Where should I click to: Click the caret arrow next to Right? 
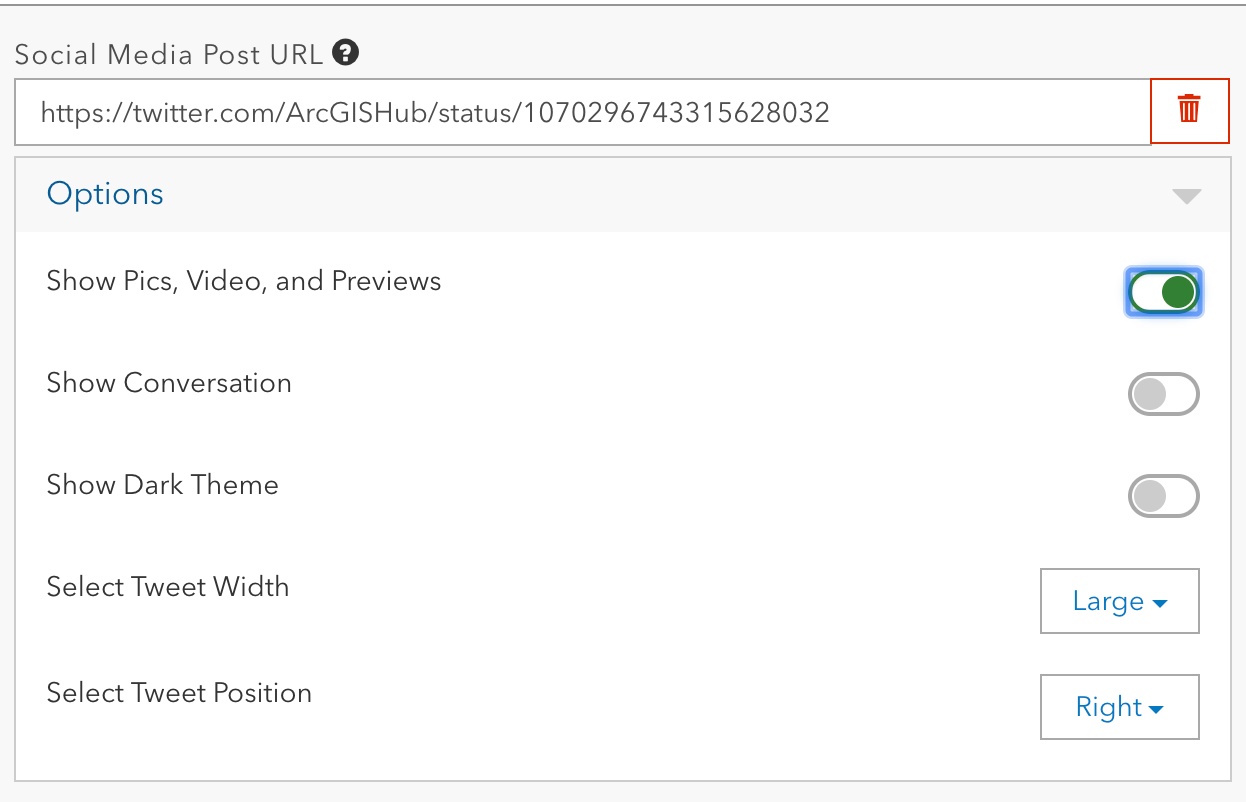coord(1156,710)
